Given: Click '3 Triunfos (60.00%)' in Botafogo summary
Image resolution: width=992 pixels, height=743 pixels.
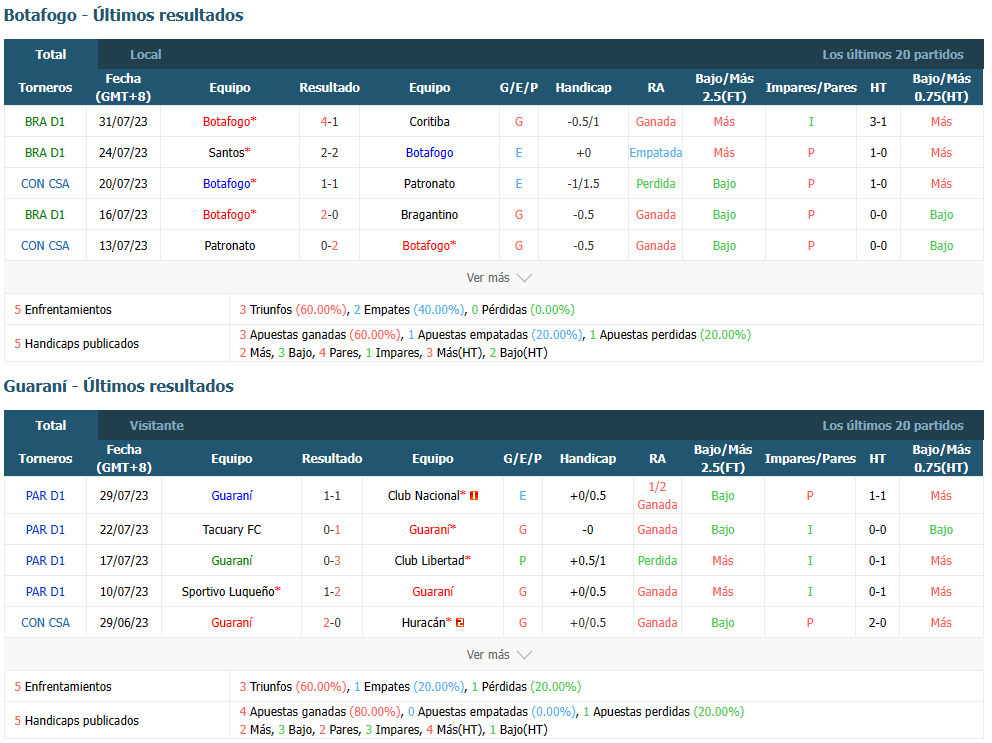Looking at the screenshot, I should click(x=293, y=309).
